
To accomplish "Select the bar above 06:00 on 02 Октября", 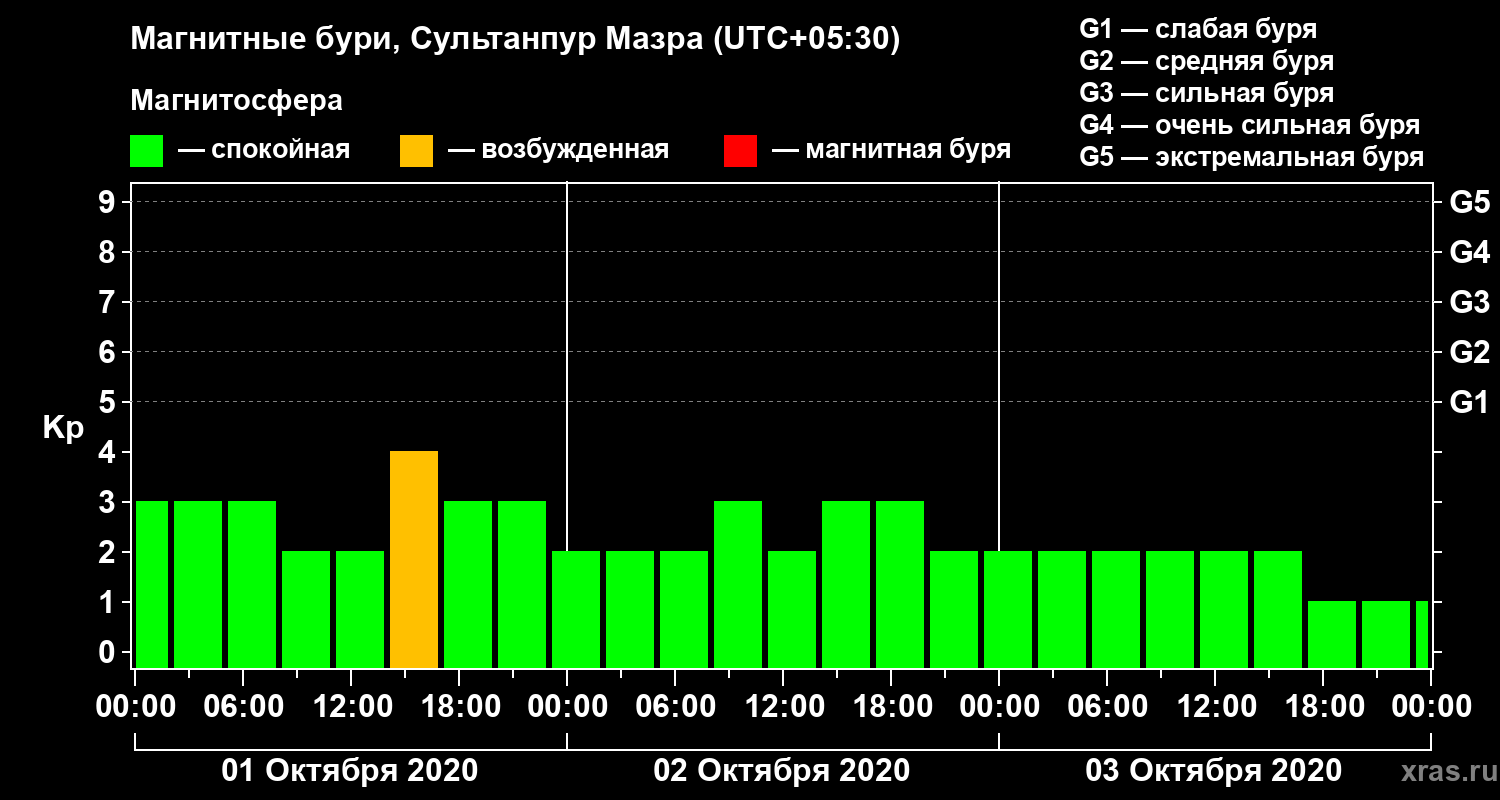I will pyautogui.click(x=684, y=610).
